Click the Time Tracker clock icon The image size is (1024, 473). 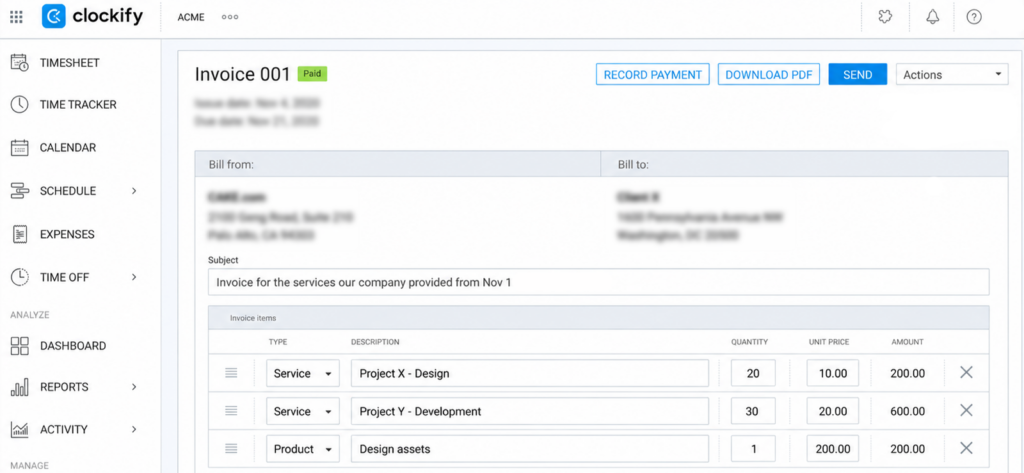(x=20, y=105)
